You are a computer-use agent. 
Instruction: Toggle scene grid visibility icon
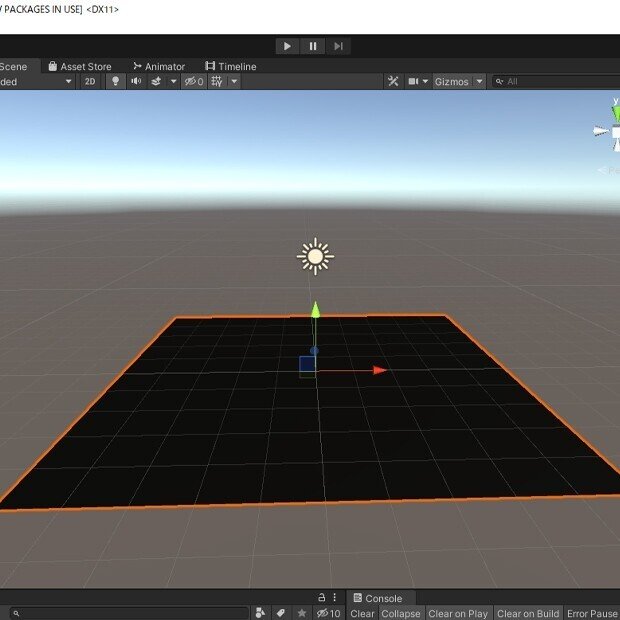[217, 81]
